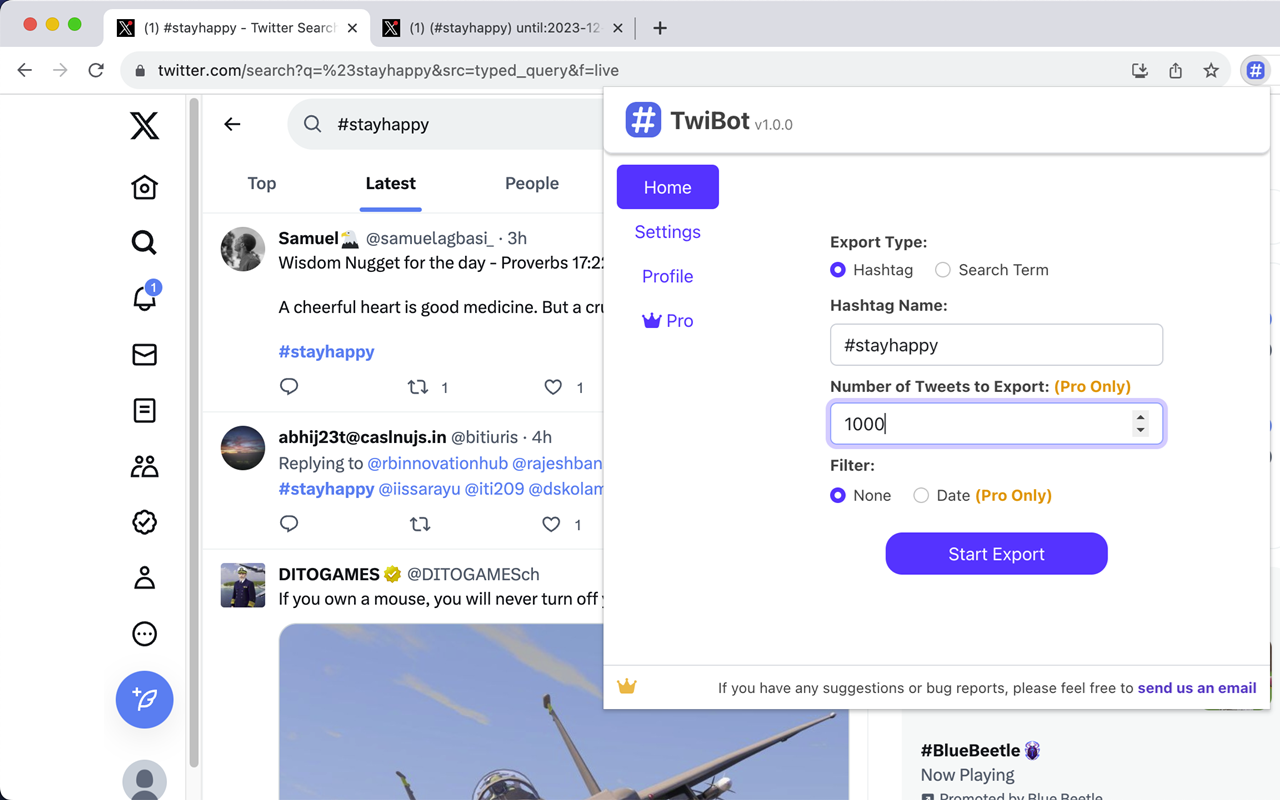
Task: Select the Explore search icon in sidebar
Action: [144, 242]
